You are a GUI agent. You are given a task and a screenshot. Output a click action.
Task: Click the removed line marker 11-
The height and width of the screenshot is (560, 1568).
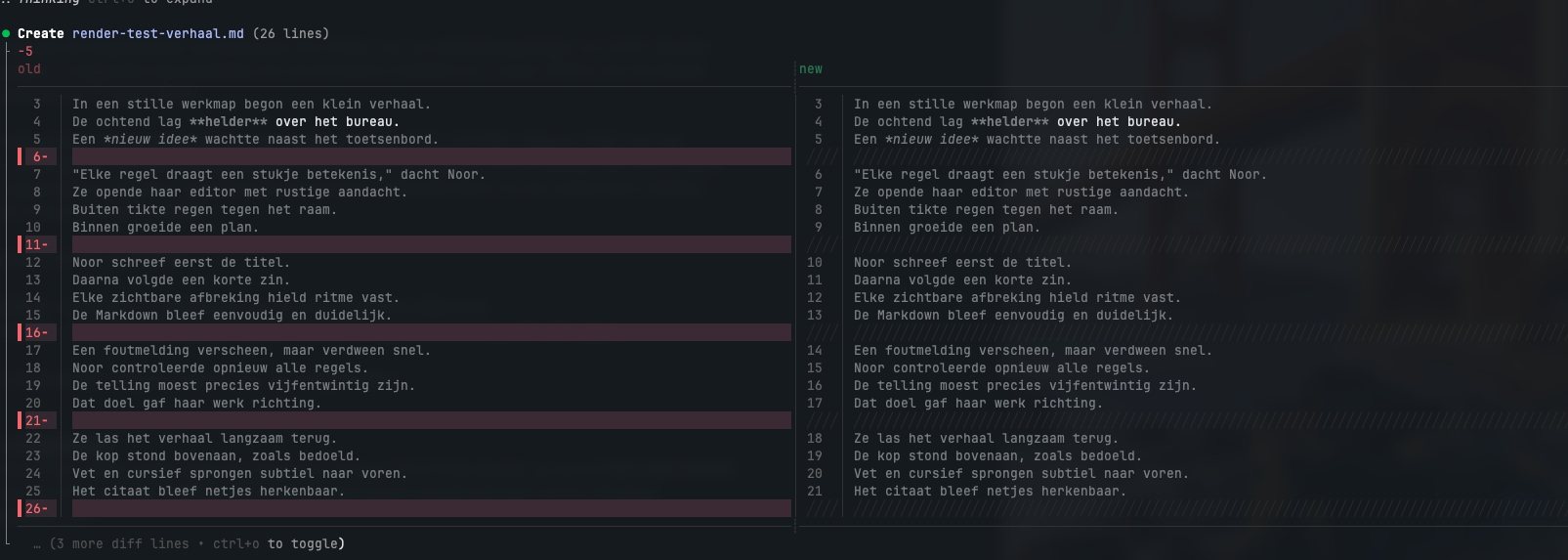tap(36, 244)
